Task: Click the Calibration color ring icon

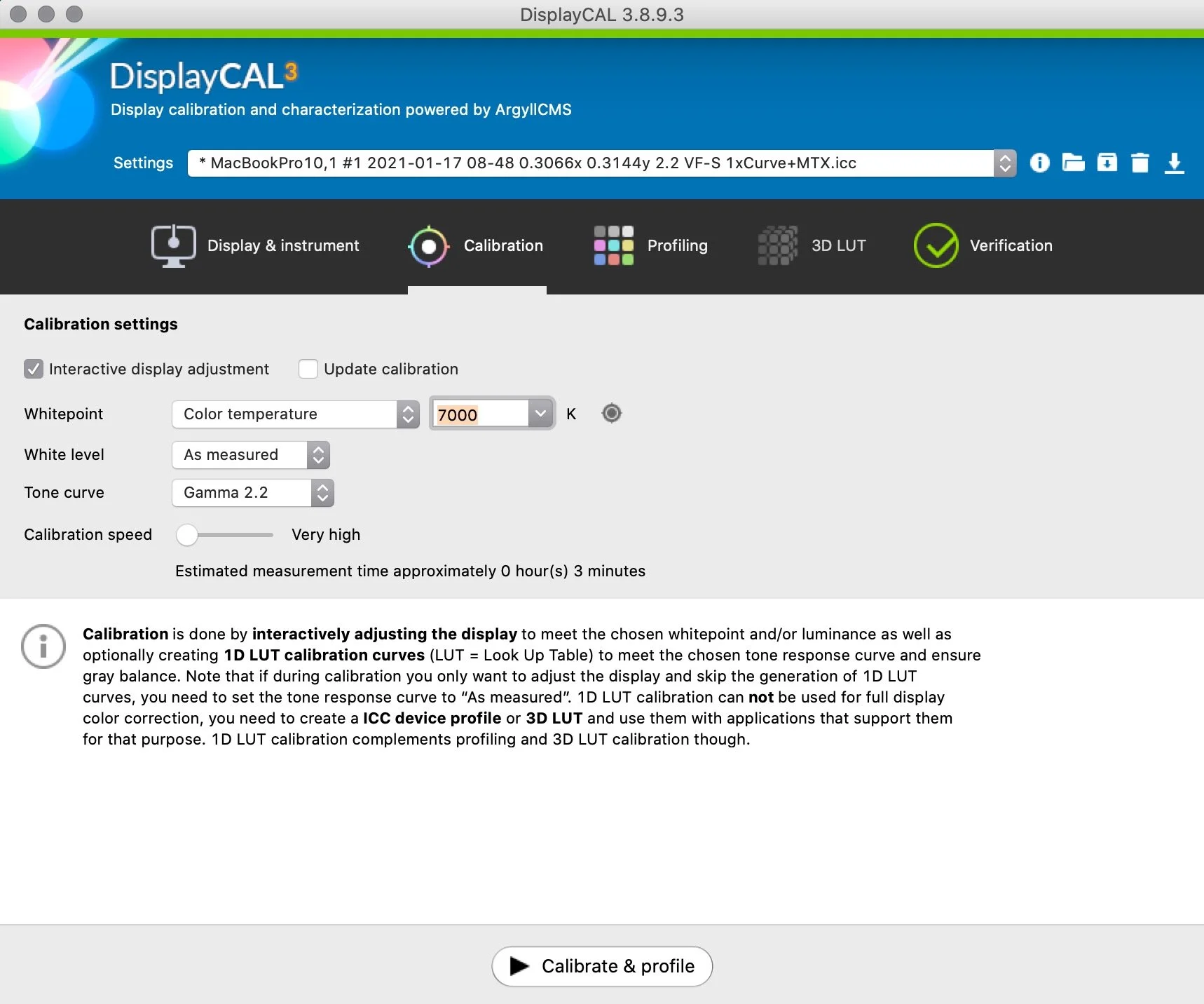Action: [428, 246]
